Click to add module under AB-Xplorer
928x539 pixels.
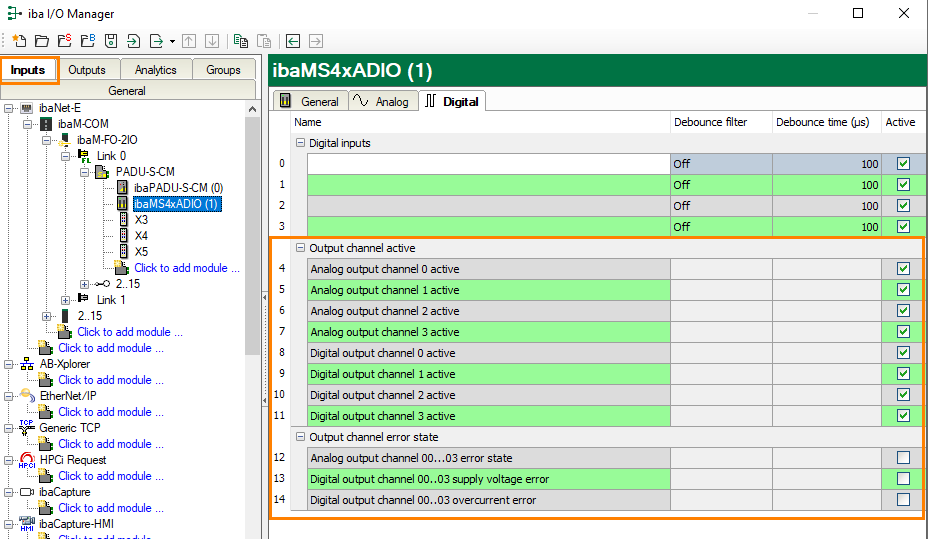point(104,380)
